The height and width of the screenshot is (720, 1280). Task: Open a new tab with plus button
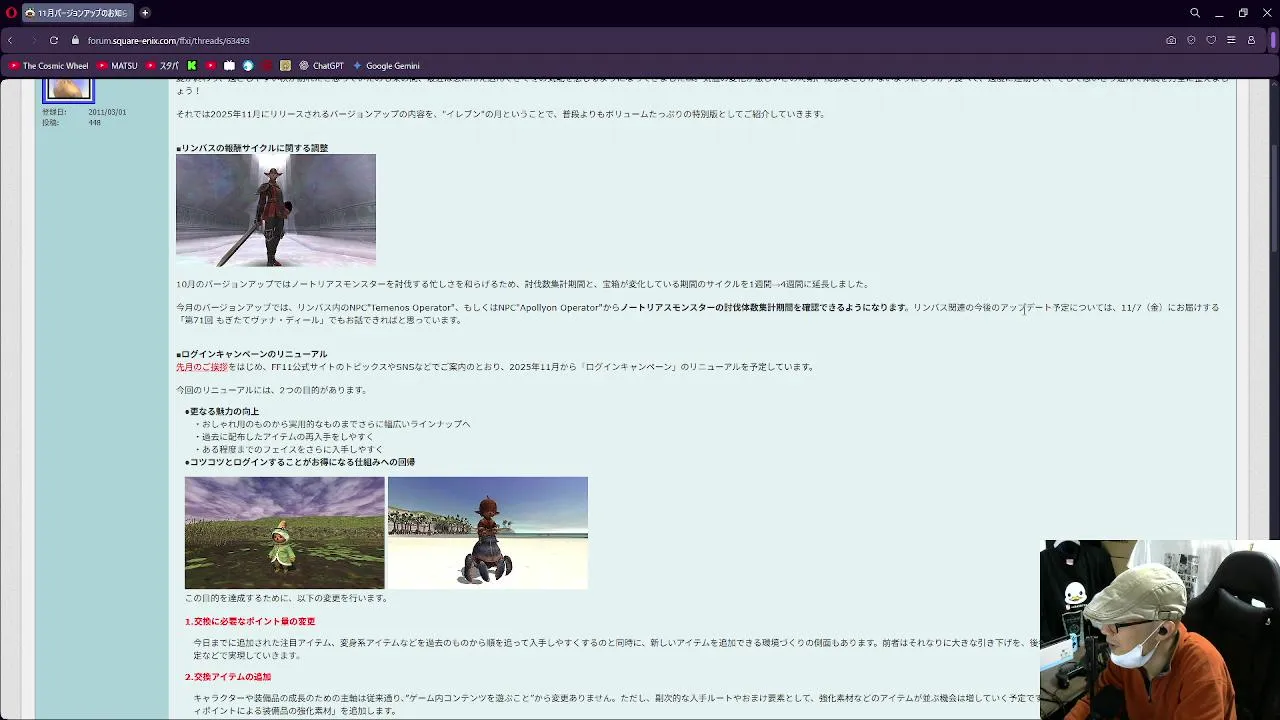[145, 13]
